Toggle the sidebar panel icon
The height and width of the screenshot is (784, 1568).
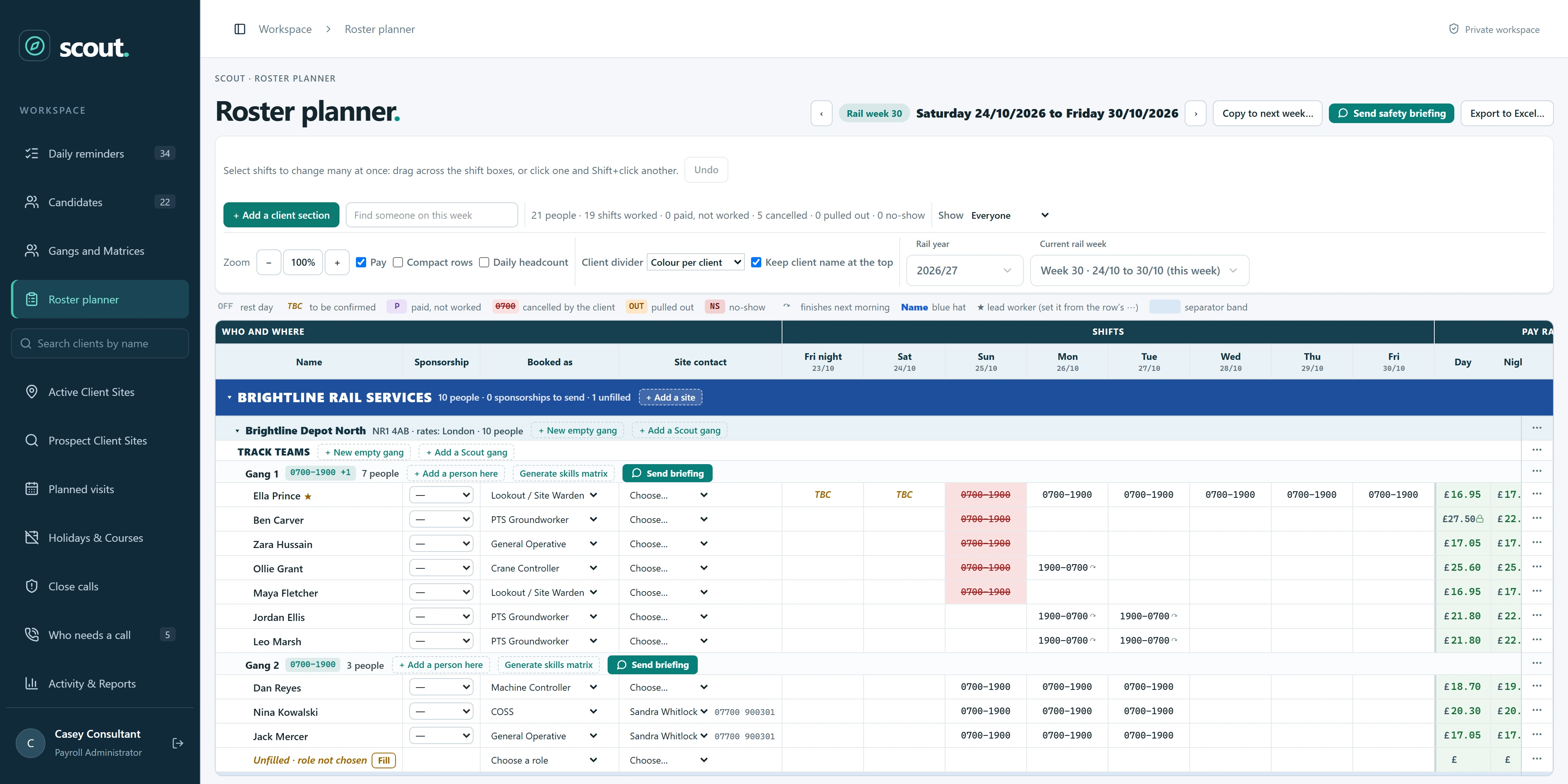click(x=240, y=29)
